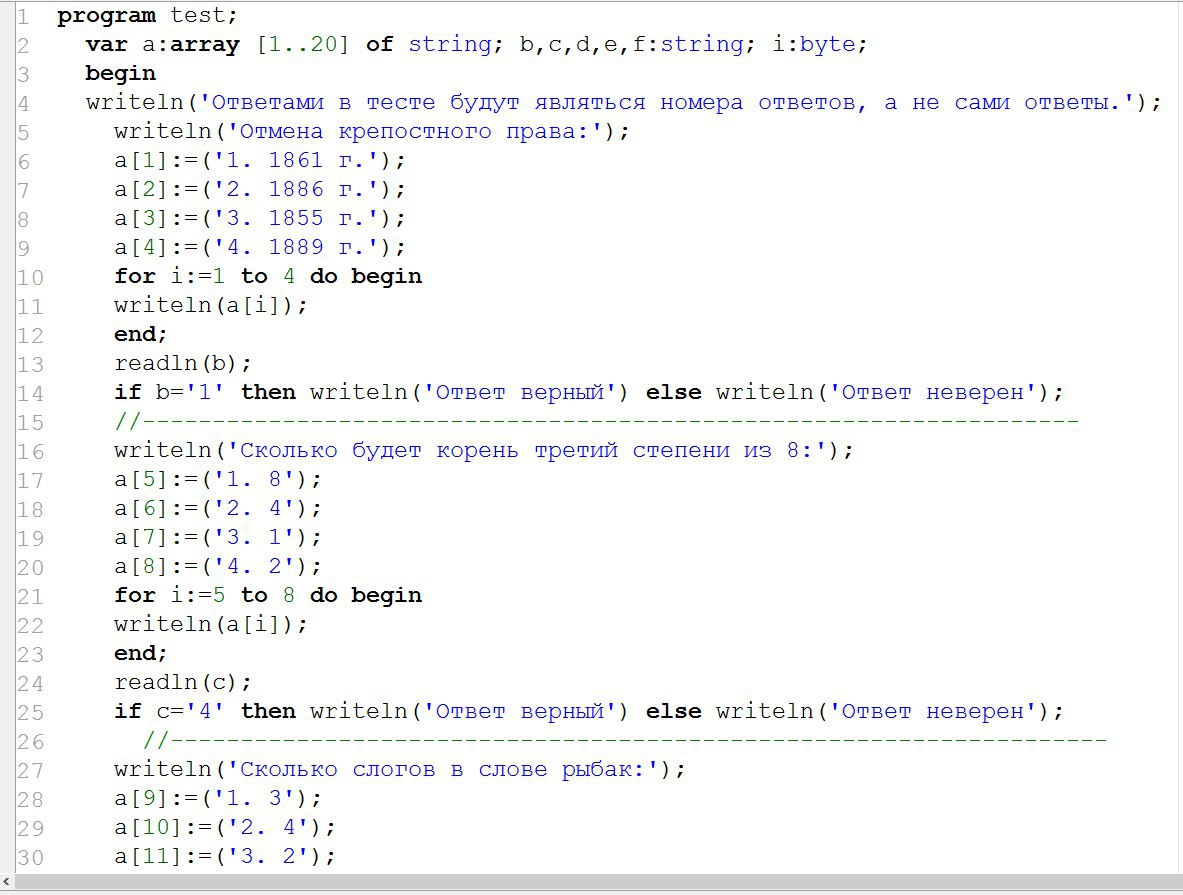This screenshot has height=895, width=1183.
Task: Click the a[8] assignment '4. 2'
Action: (217, 567)
